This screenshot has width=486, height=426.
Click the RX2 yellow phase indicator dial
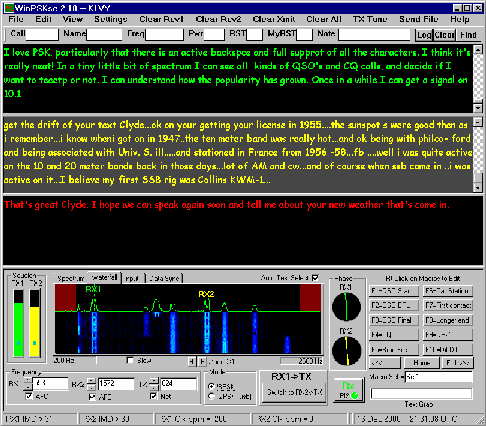click(x=346, y=351)
